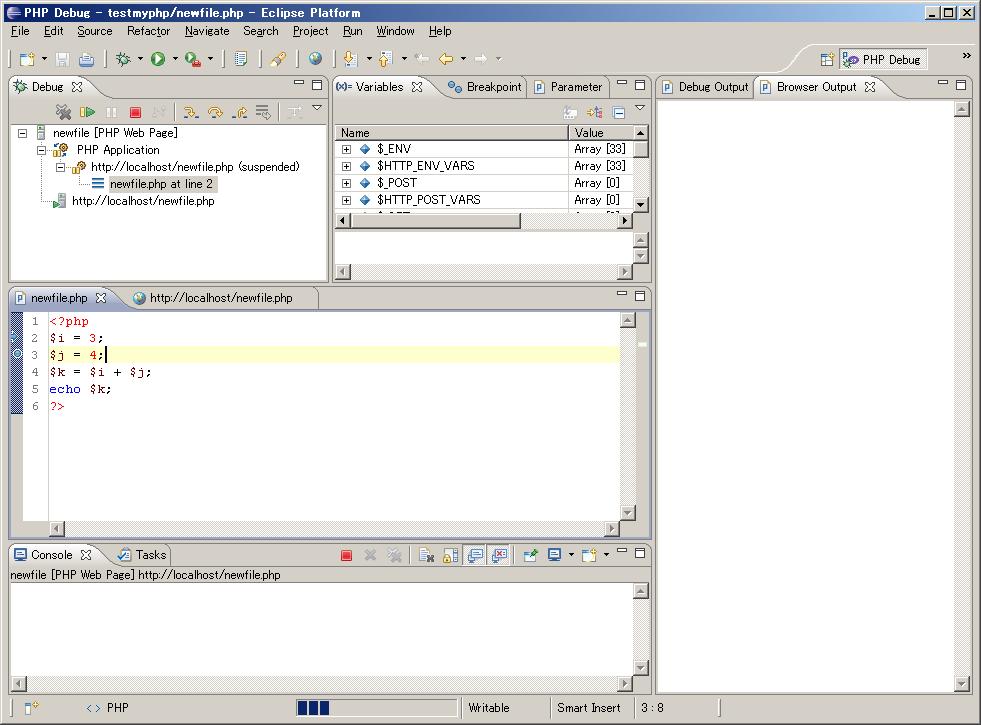Click the Step Return icon
Viewport: 981px width, 725px height.
pyautogui.click(x=239, y=113)
